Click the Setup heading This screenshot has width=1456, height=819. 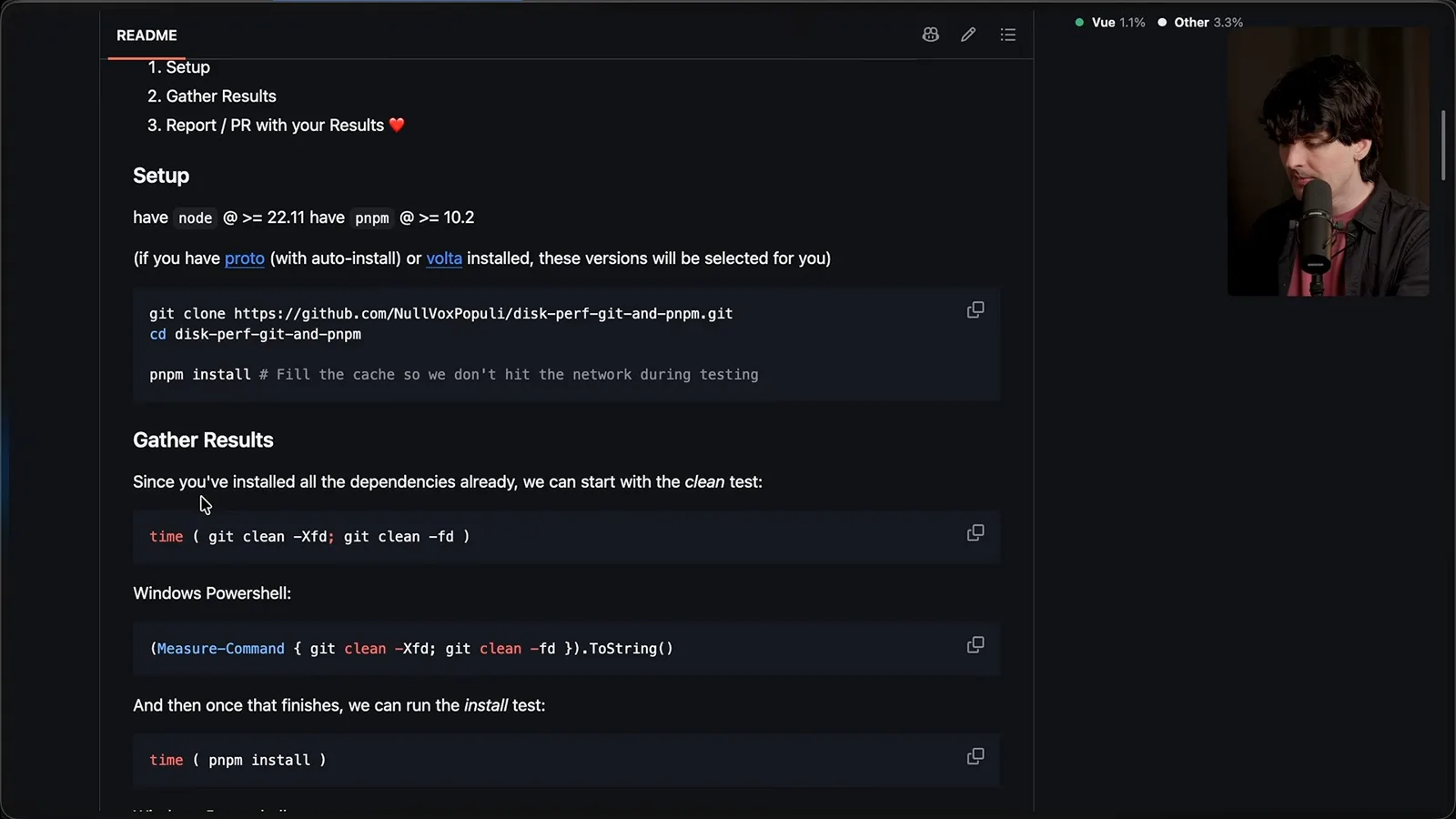click(161, 176)
